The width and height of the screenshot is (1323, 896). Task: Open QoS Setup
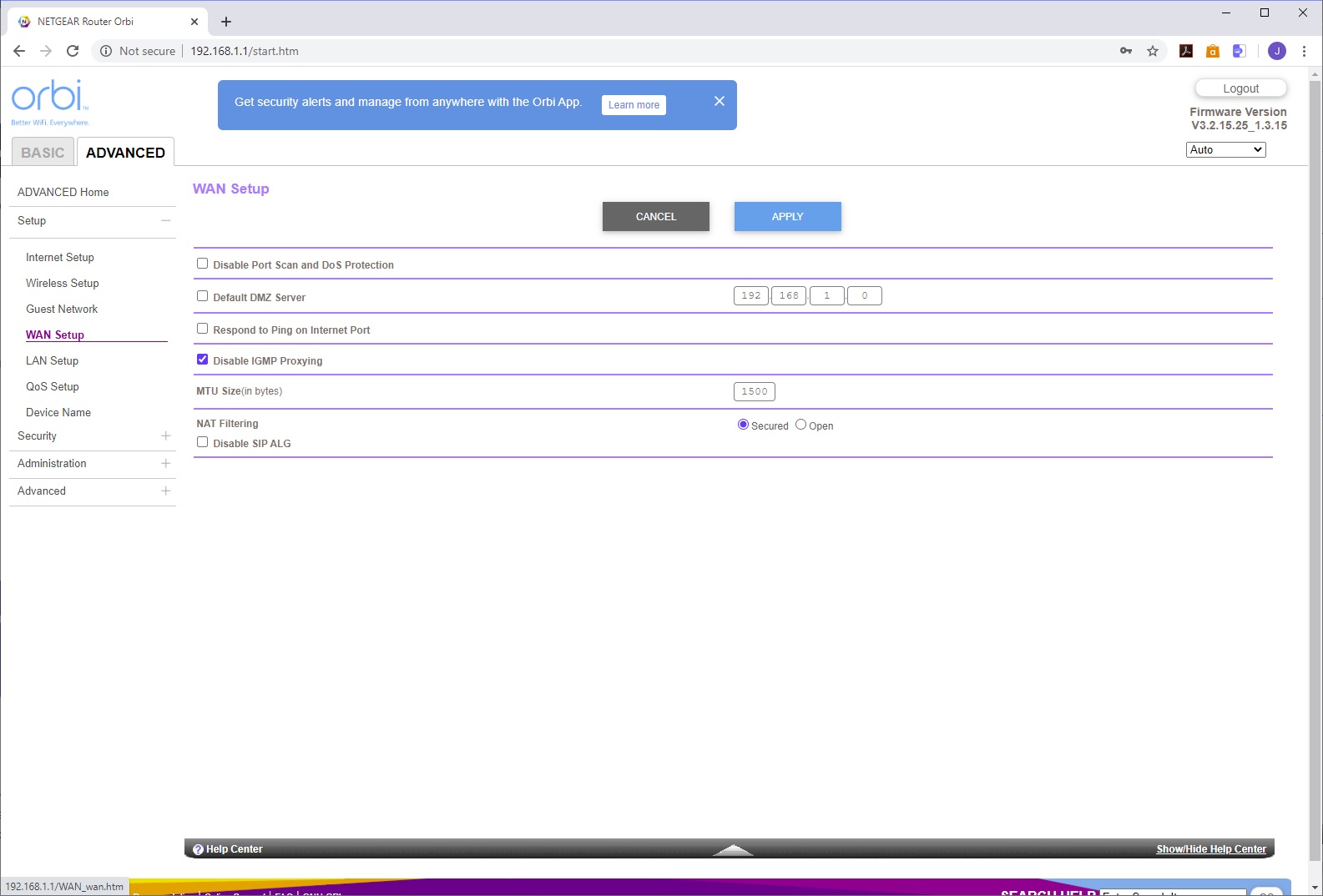click(x=53, y=386)
